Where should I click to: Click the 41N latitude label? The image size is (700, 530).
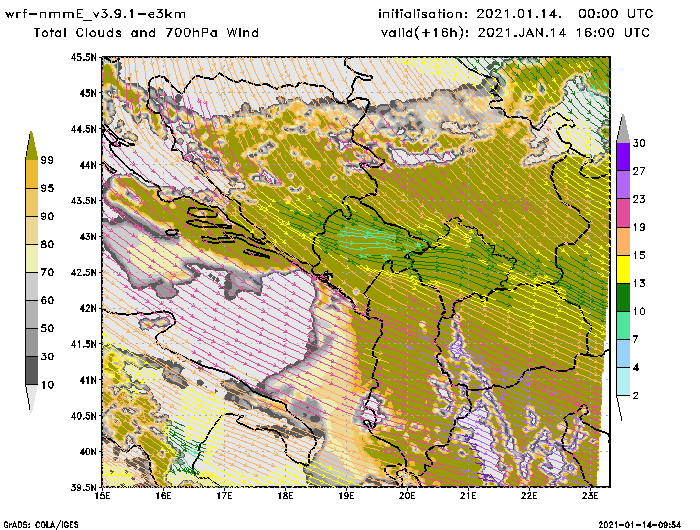coord(87,380)
